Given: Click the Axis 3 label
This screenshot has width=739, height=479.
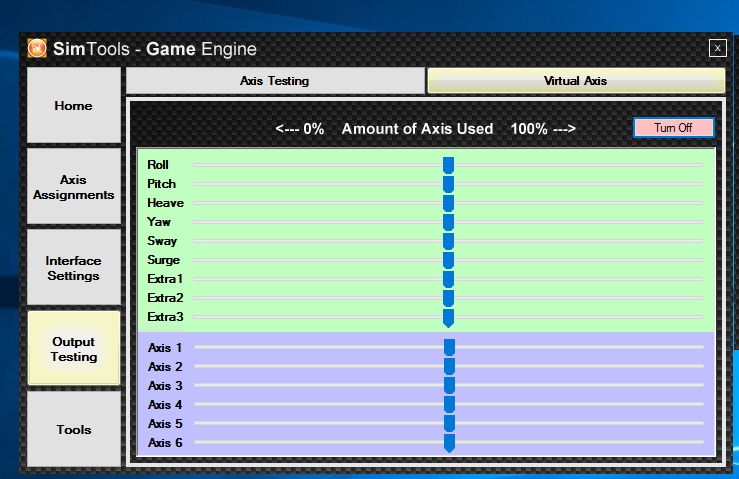Looking at the screenshot, I should (165, 386).
